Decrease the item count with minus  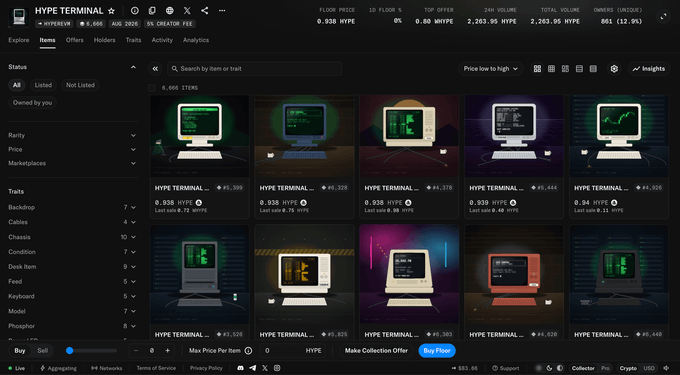pyautogui.click(x=136, y=351)
